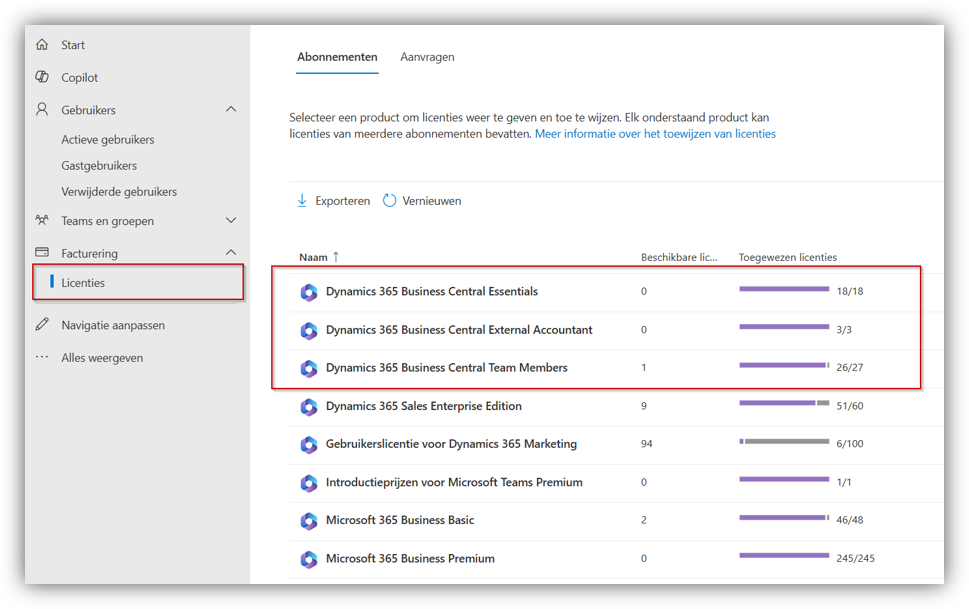
Task: Click the Microsoft 365 Business Basic icon
Action: point(309,521)
